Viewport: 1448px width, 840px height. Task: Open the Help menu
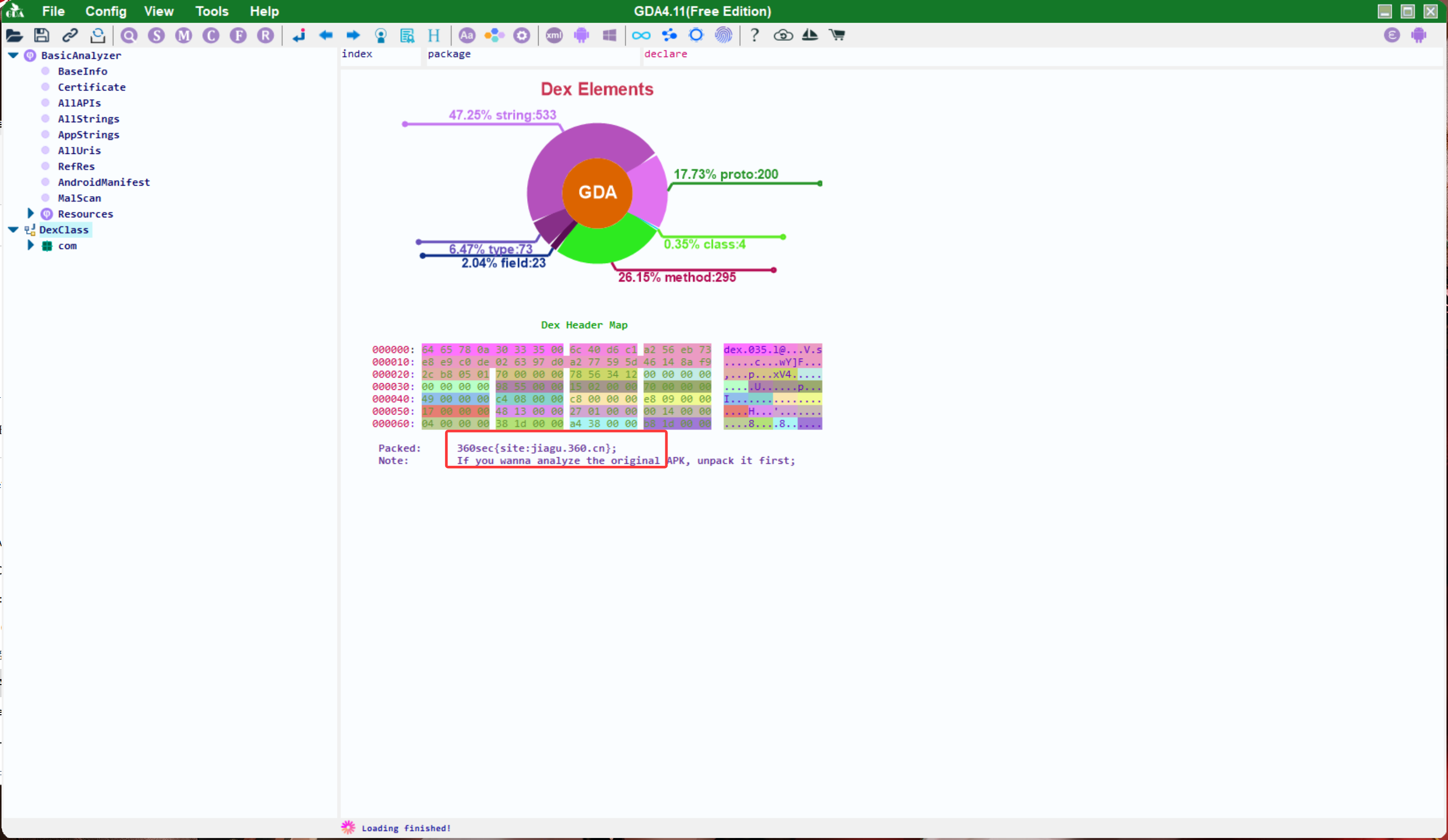point(265,11)
